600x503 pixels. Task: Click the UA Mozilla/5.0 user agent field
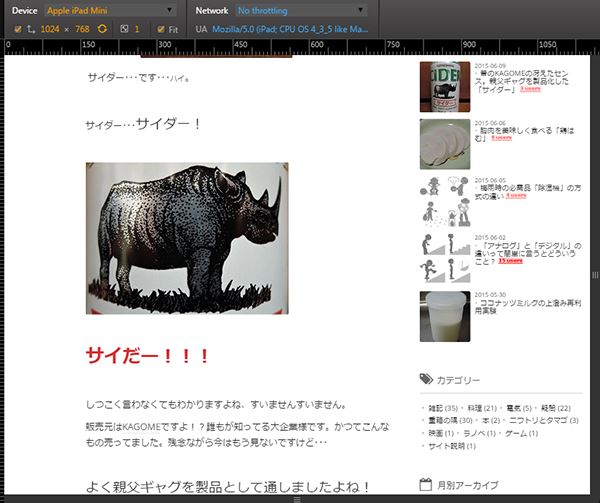(290, 29)
